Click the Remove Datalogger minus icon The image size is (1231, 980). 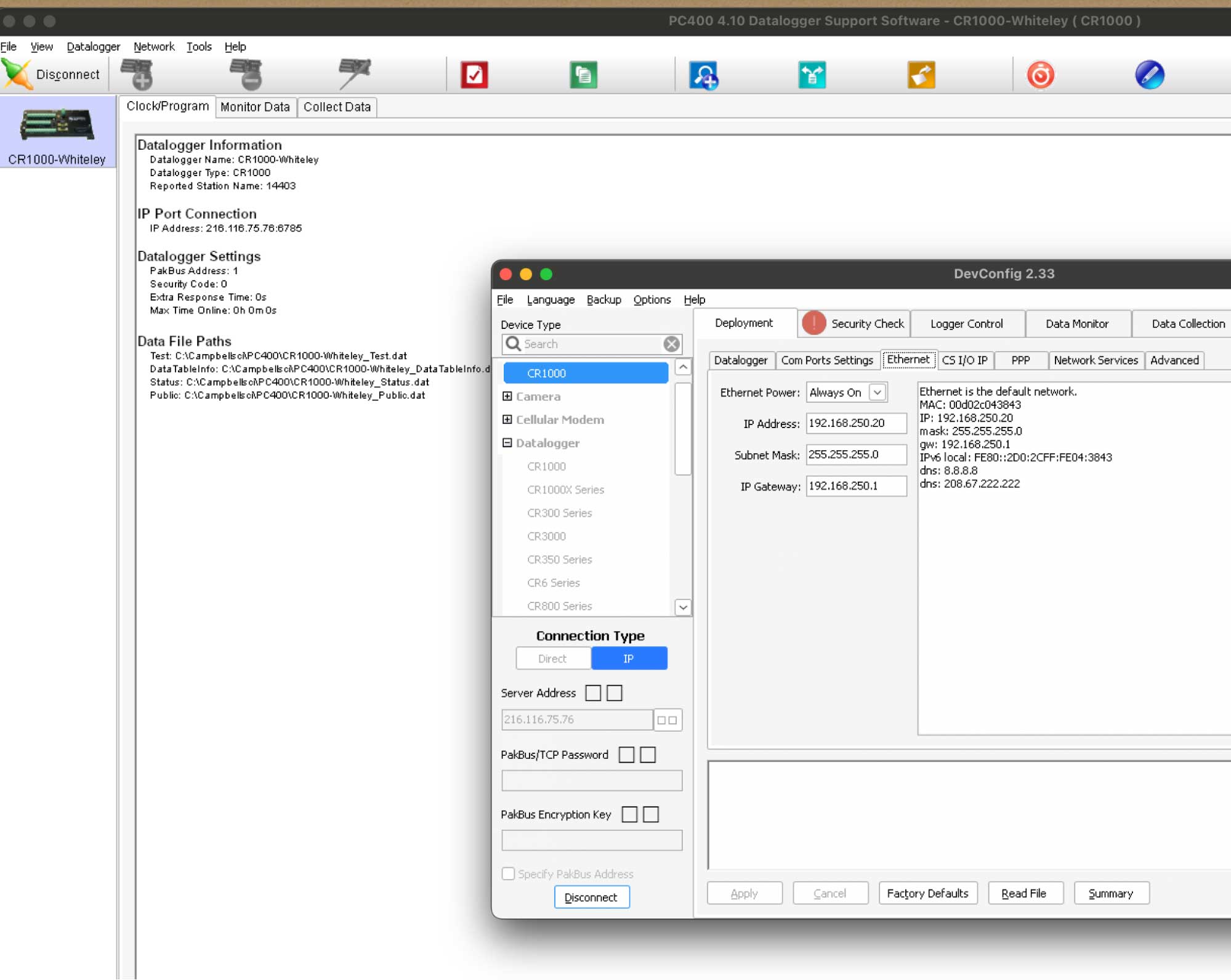[246, 75]
